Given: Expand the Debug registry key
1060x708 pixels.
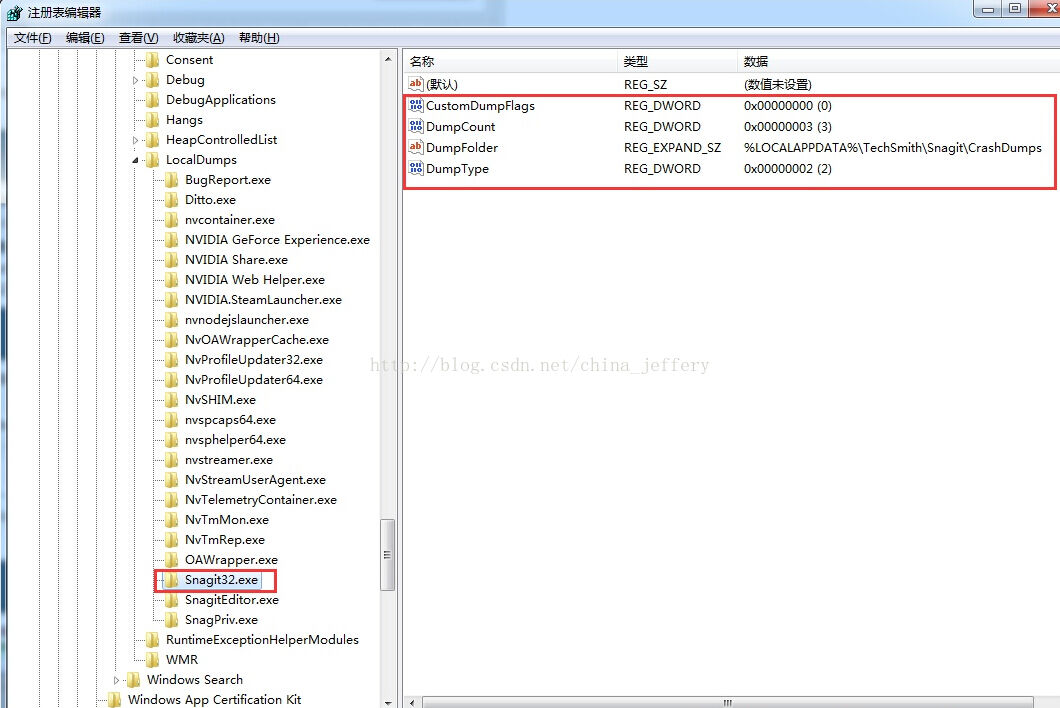Looking at the screenshot, I should pyautogui.click(x=136, y=80).
